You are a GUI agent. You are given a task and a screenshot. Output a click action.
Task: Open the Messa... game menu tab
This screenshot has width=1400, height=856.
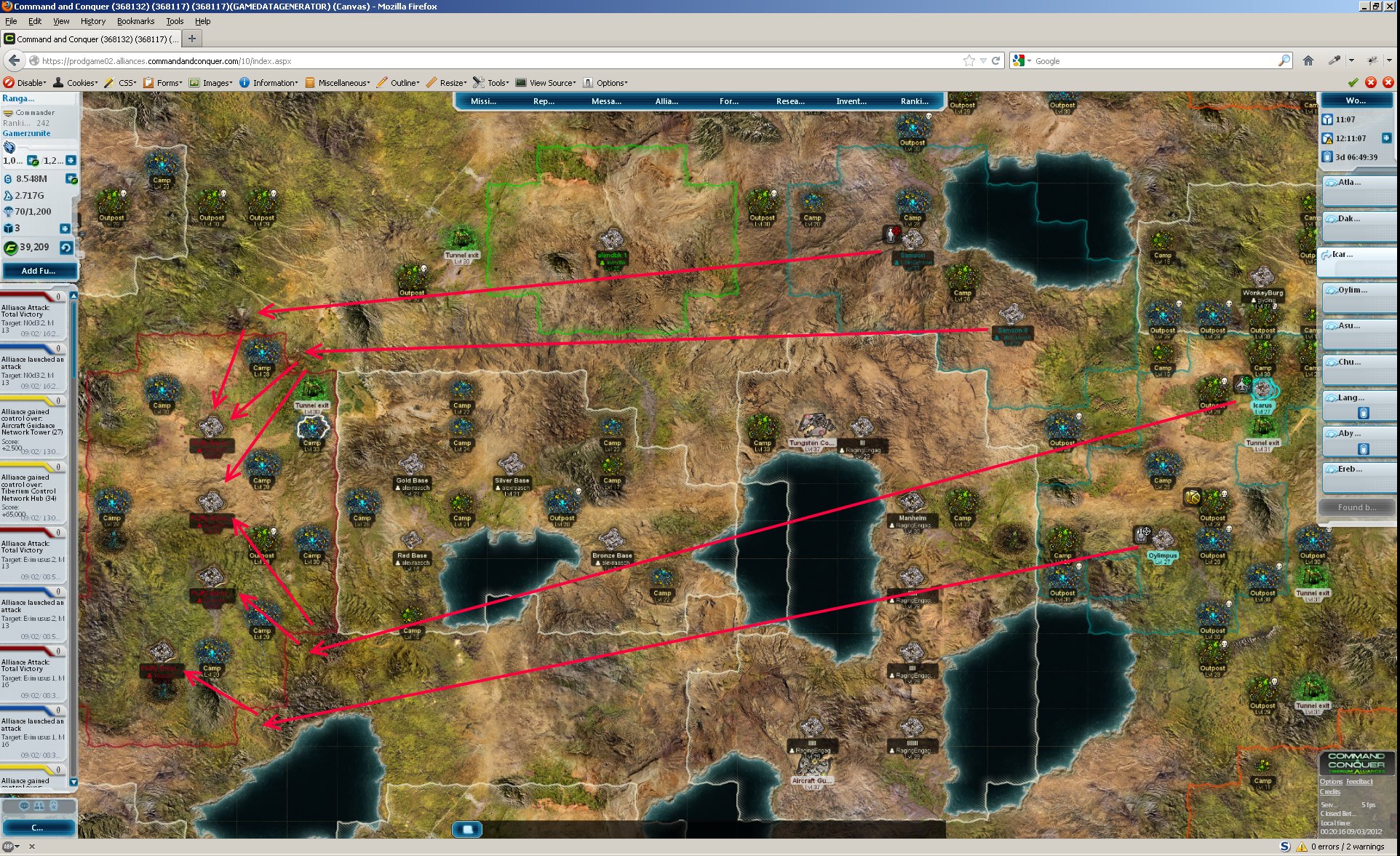point(606,101)
